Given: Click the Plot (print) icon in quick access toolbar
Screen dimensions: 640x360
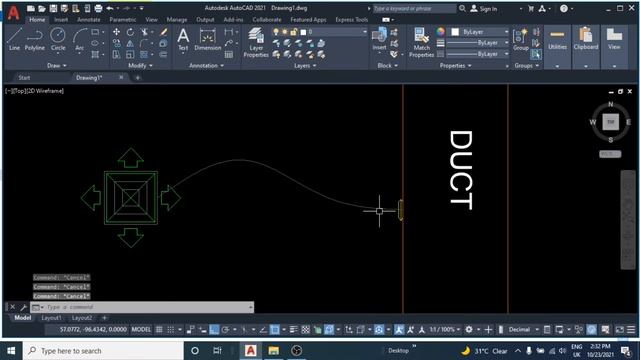Looking at the screenshot, I should tap(98, 8).
